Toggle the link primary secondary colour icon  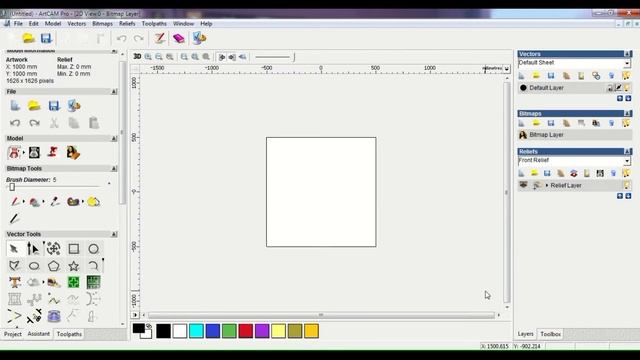(149, 326)
